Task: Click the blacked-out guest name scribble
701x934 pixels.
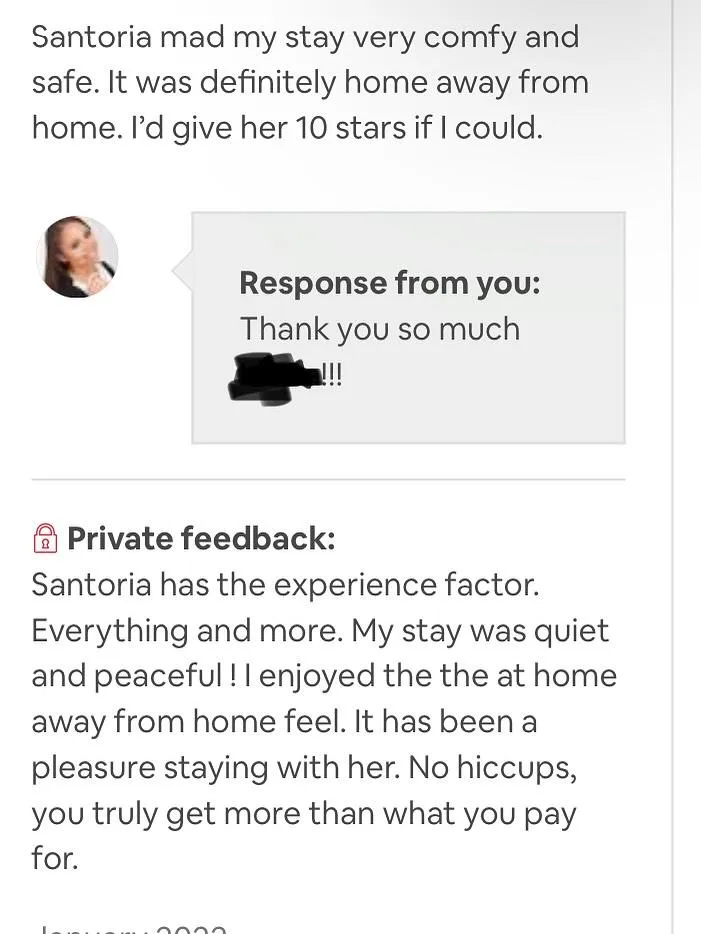Action: (274, 378)
